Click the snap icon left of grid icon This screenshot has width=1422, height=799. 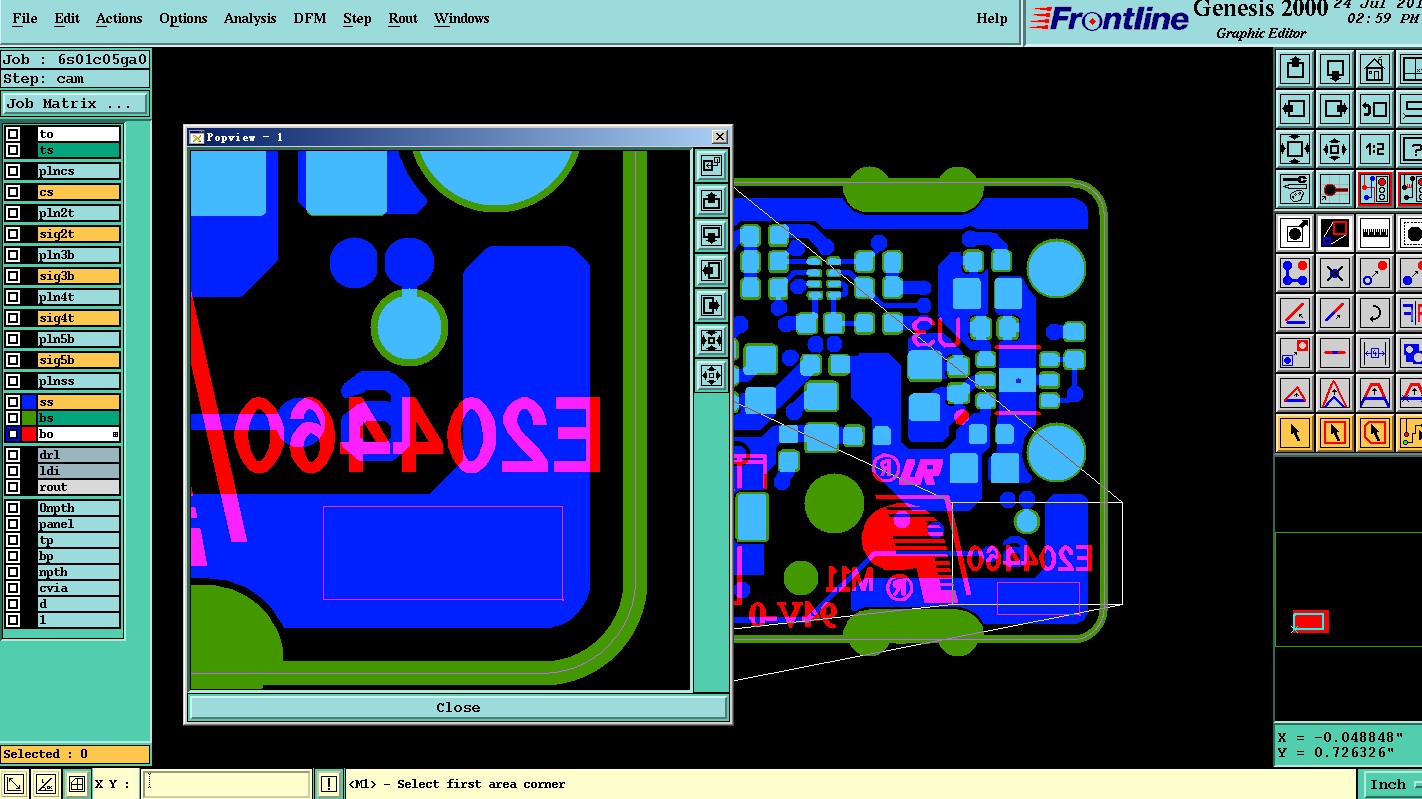(x=45, y=784)
